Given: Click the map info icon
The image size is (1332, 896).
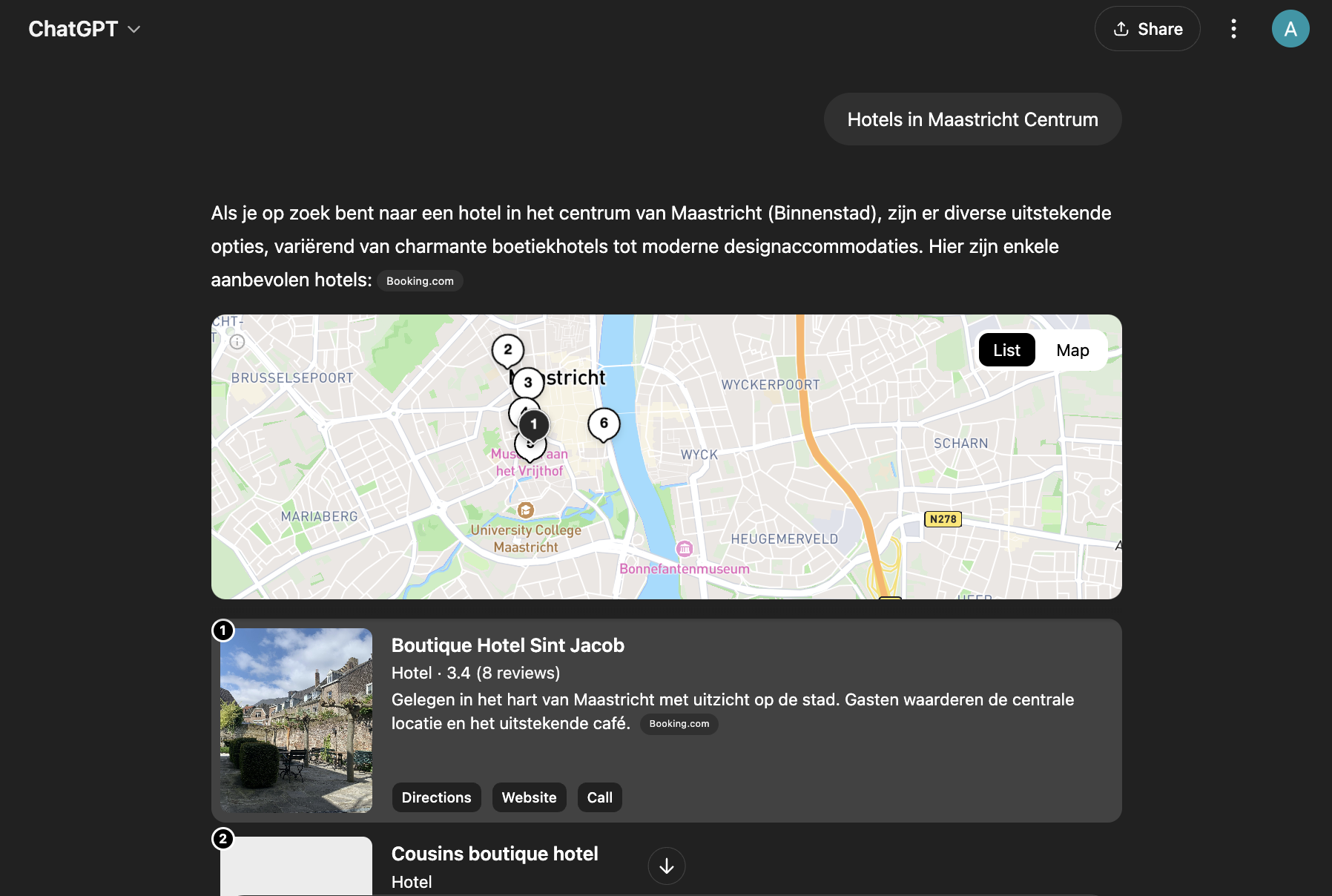Looking at the screenshot, I should [237, 342].
